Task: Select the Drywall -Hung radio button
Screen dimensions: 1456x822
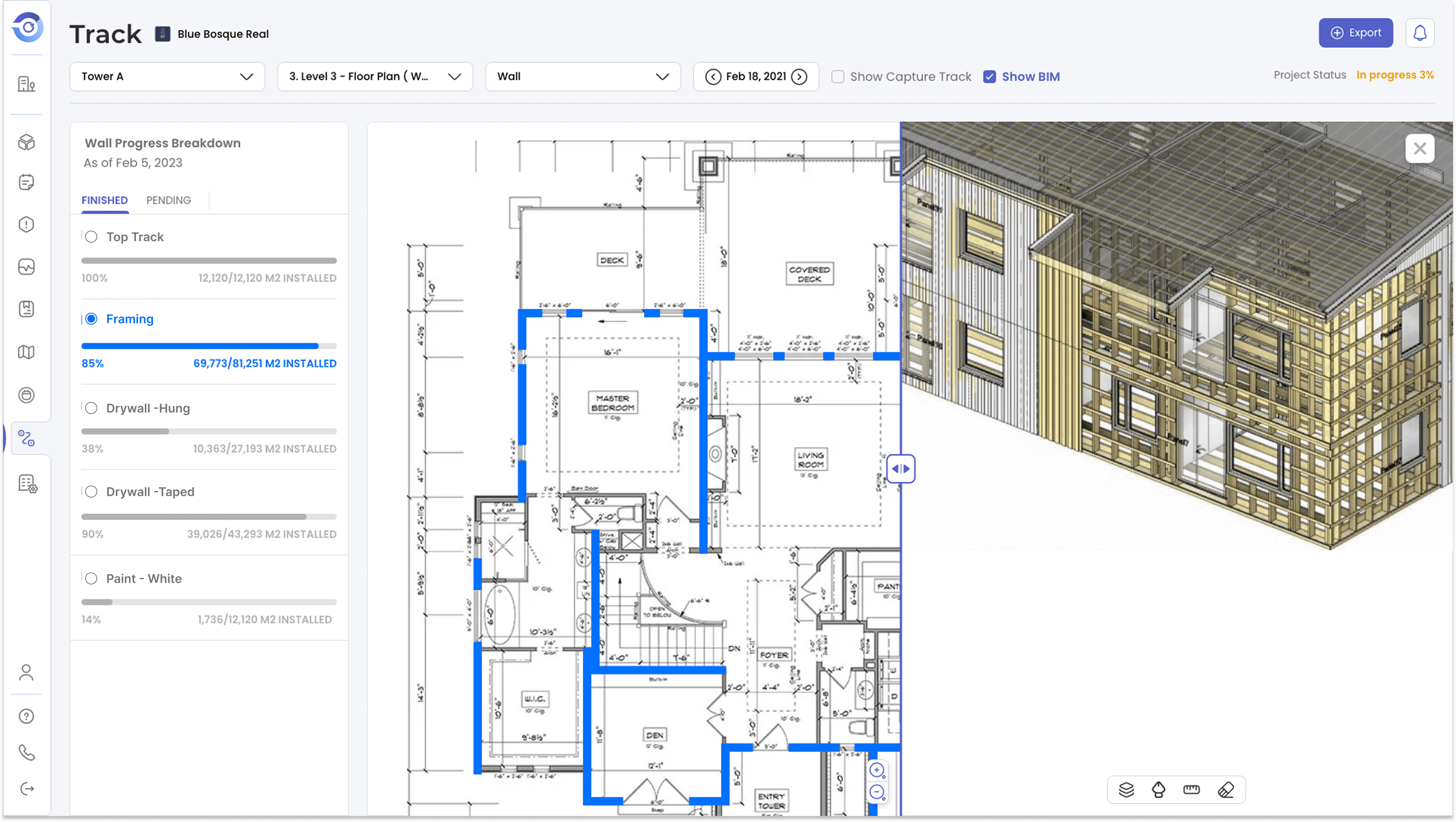Action: [x=91, y=408]
